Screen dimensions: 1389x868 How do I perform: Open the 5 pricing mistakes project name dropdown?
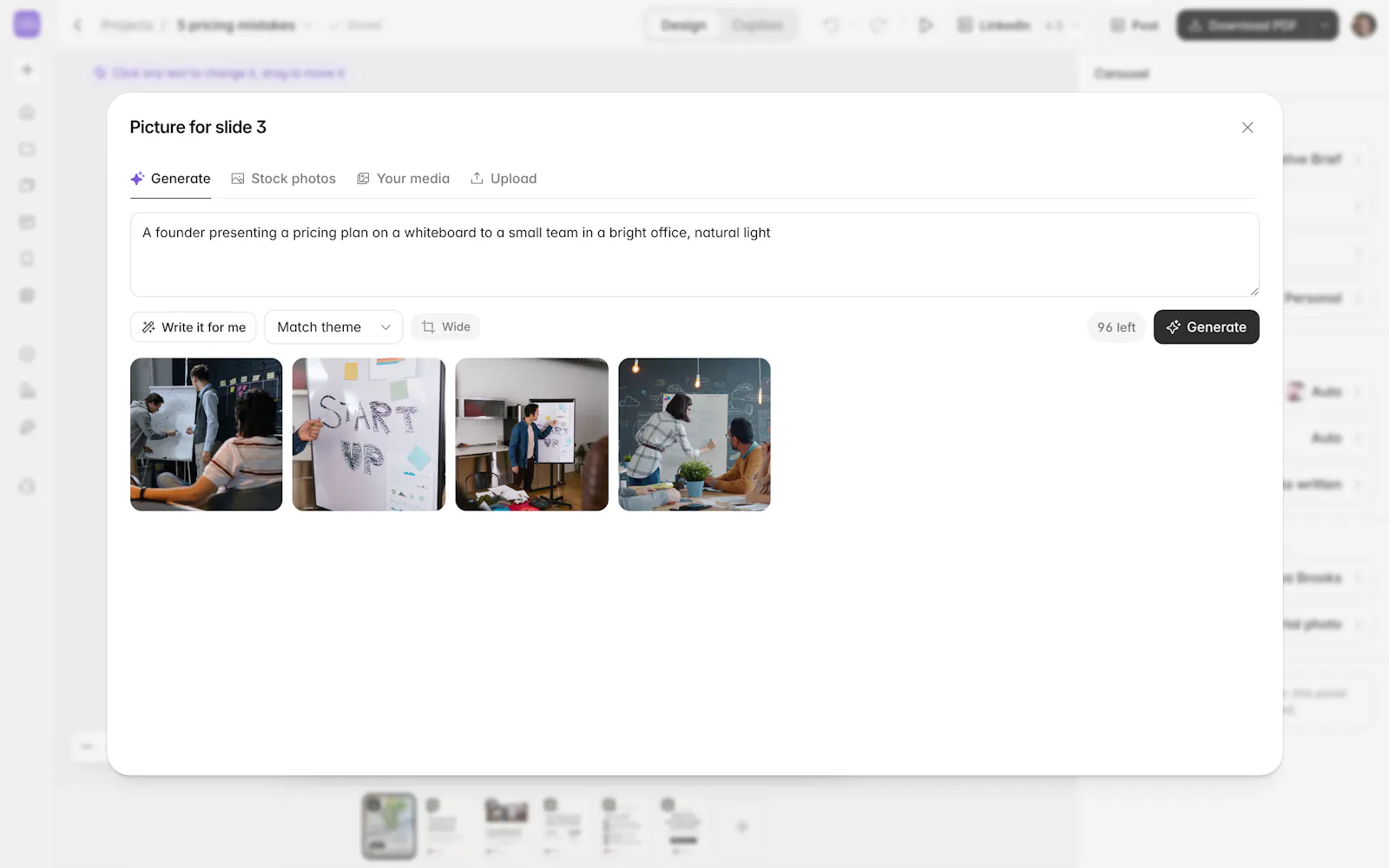coord(244,25)
